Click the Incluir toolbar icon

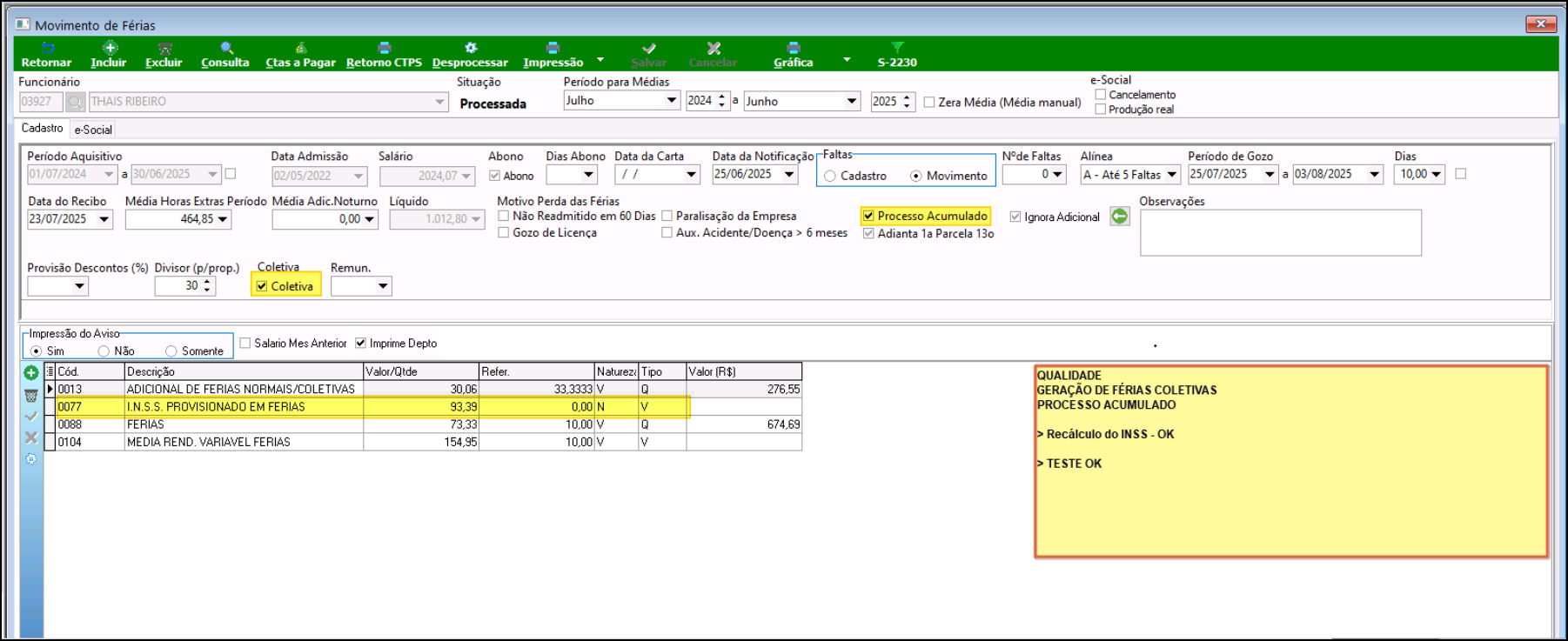109,48
